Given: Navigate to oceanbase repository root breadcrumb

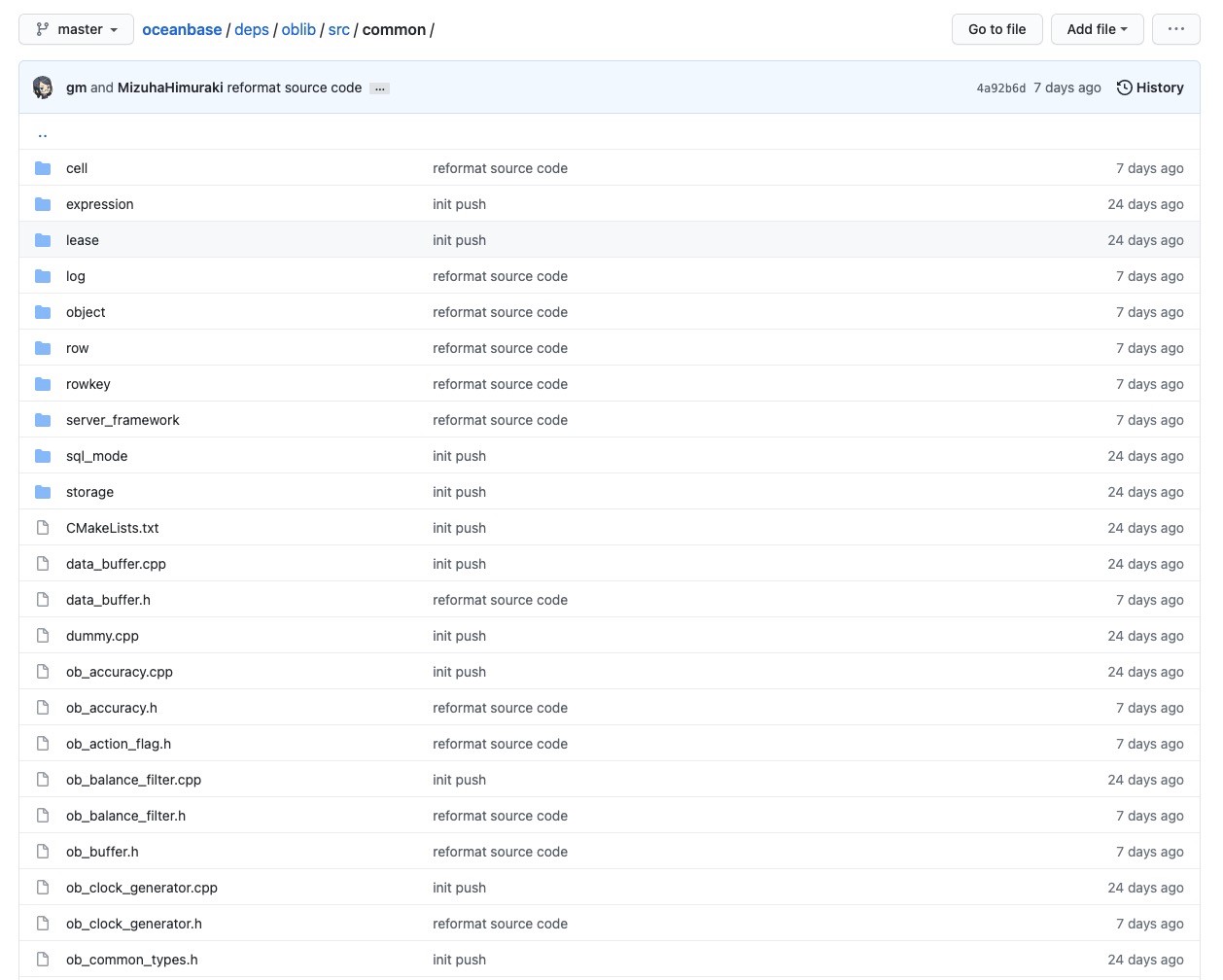Looking at the screenshot, I should pyautogui.click(x=182, y=29).
